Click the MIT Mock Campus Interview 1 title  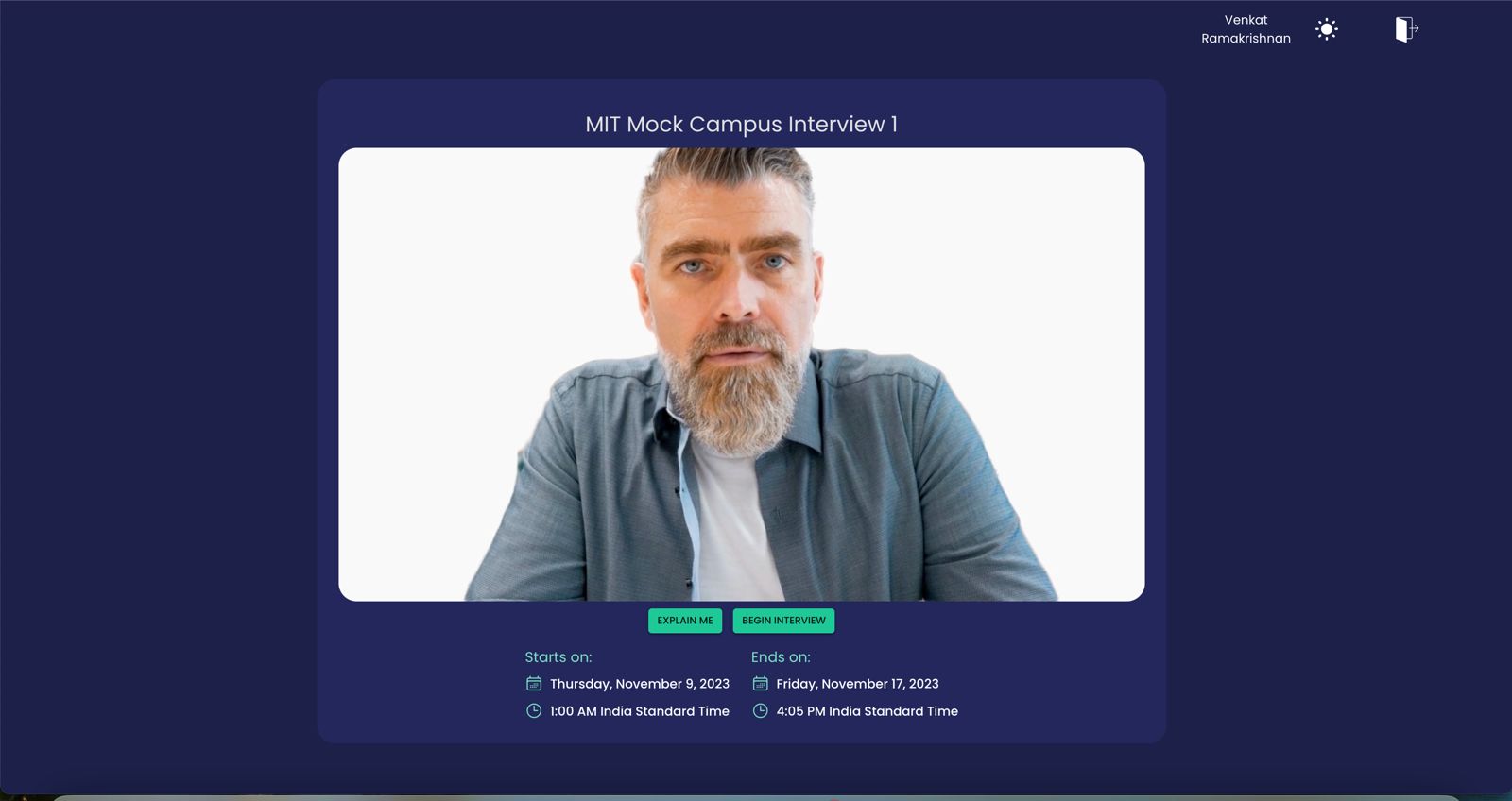tap(742, 124)
